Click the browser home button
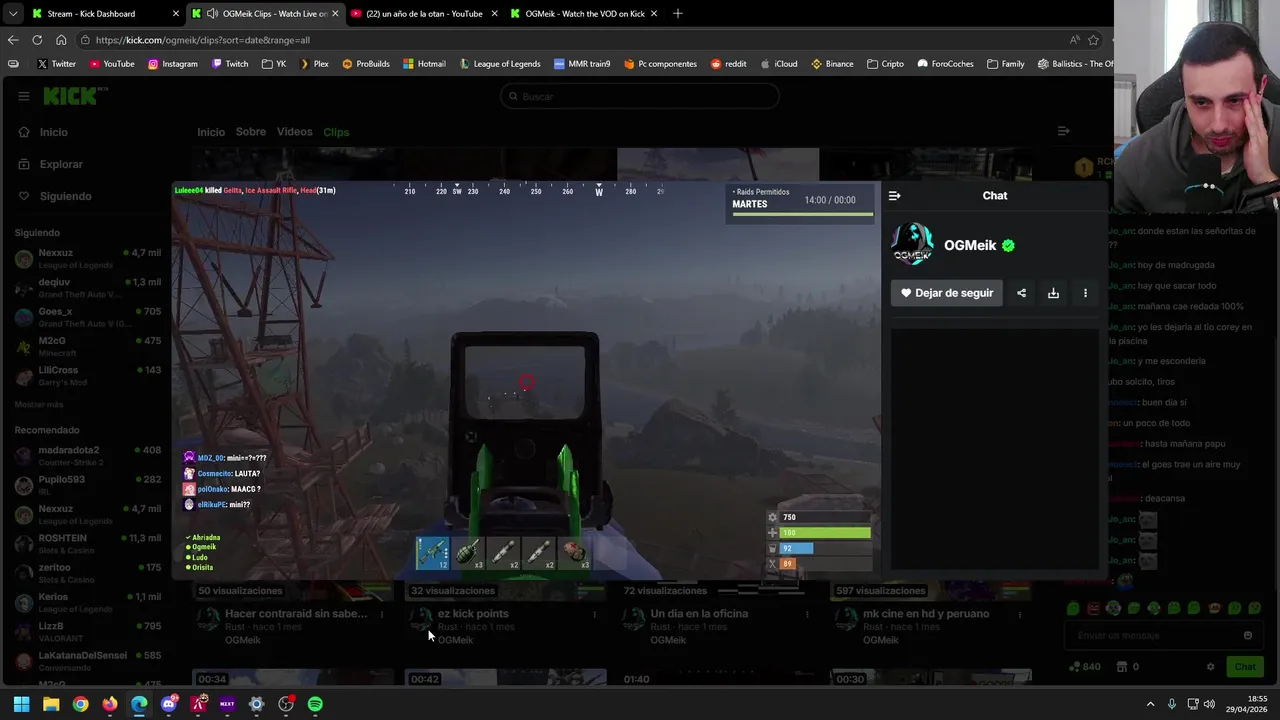This screenshot has height=720, width=1280. click(61, 40)
